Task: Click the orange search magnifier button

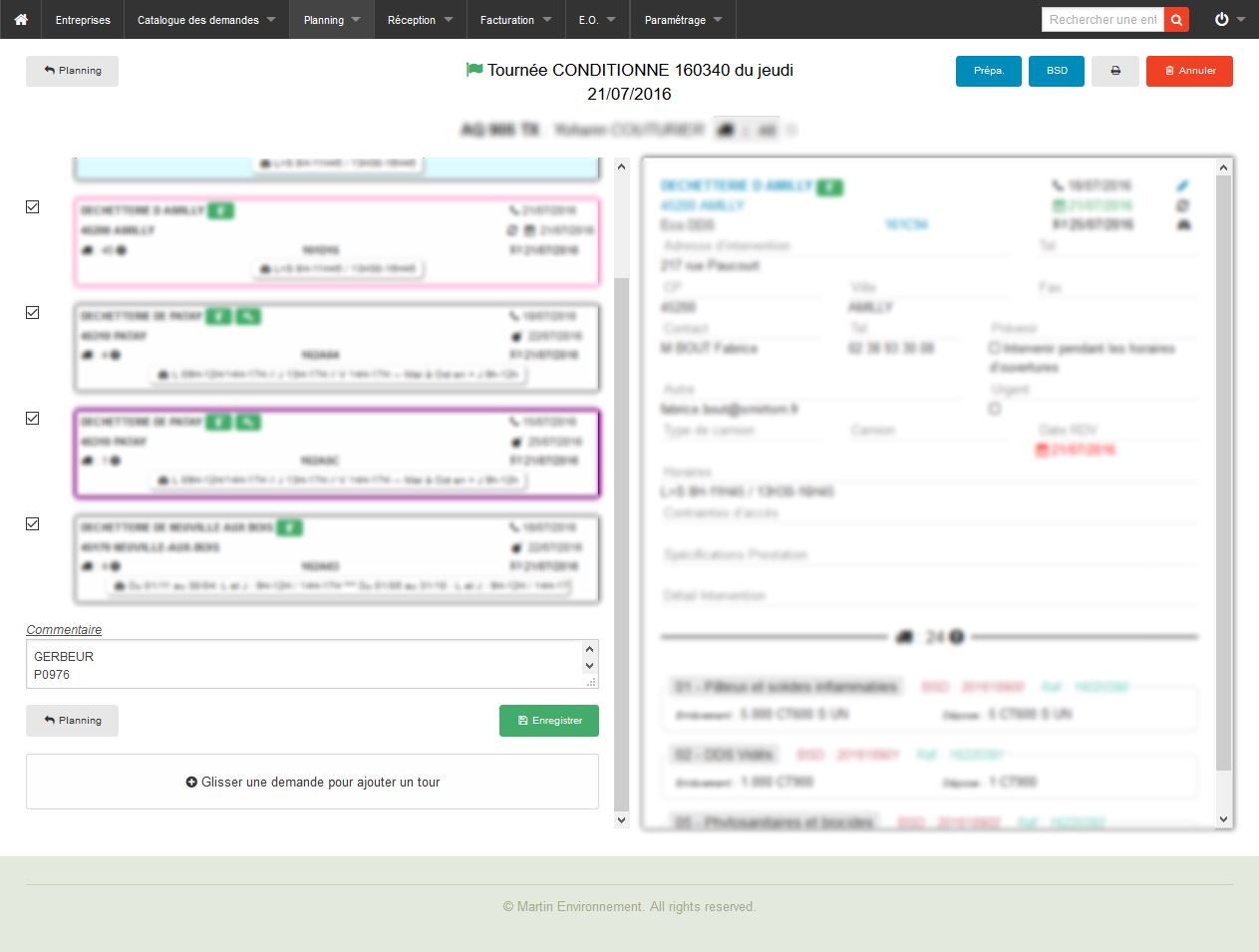Action: coord(1176,20)
